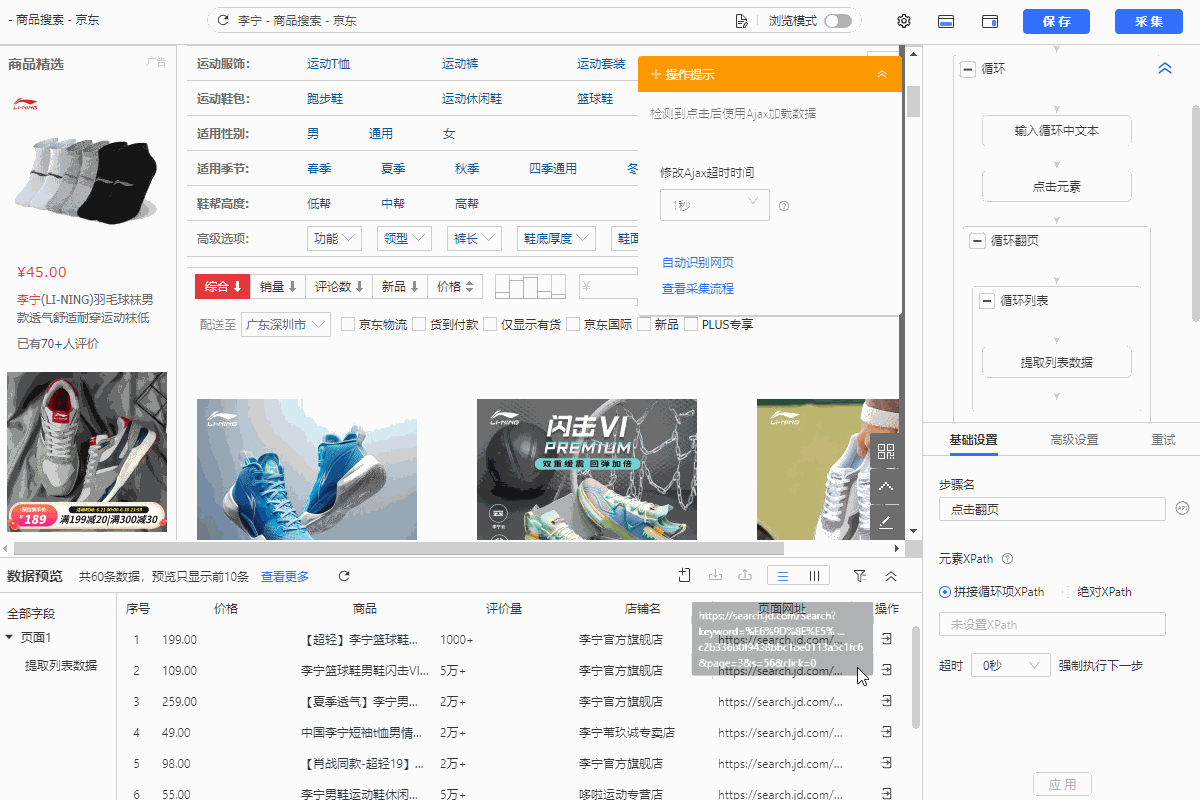Open the 鞋底厚度 dropdown
Viewport: 1200px width, 800px height.
[556, 239]
